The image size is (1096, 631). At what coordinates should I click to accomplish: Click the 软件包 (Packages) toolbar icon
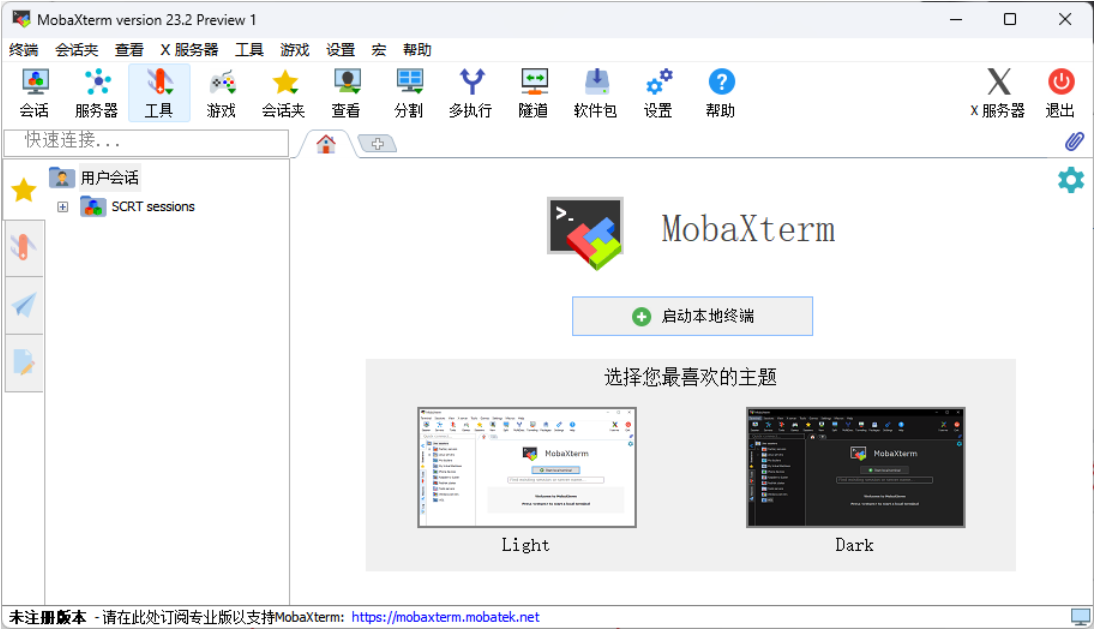click(596, 92)
